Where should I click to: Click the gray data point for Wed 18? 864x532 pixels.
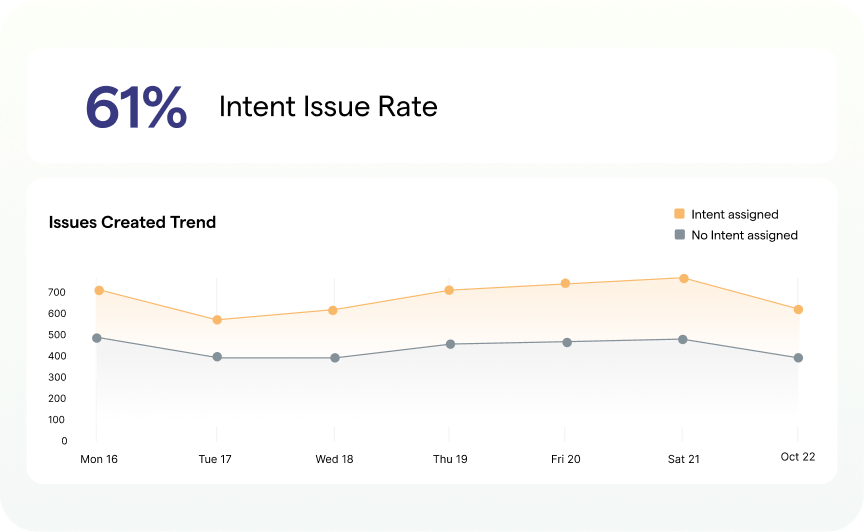pos(335,357)
